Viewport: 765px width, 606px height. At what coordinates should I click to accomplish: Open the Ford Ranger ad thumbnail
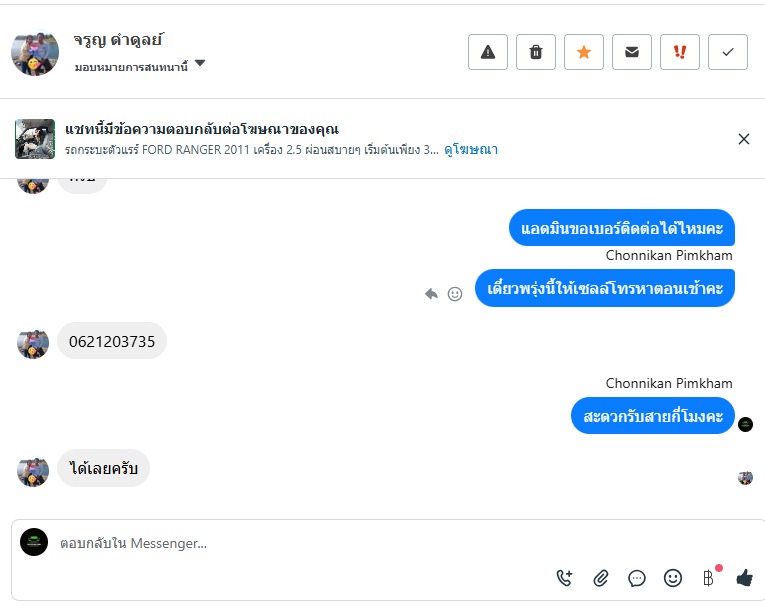click(35, 139)
